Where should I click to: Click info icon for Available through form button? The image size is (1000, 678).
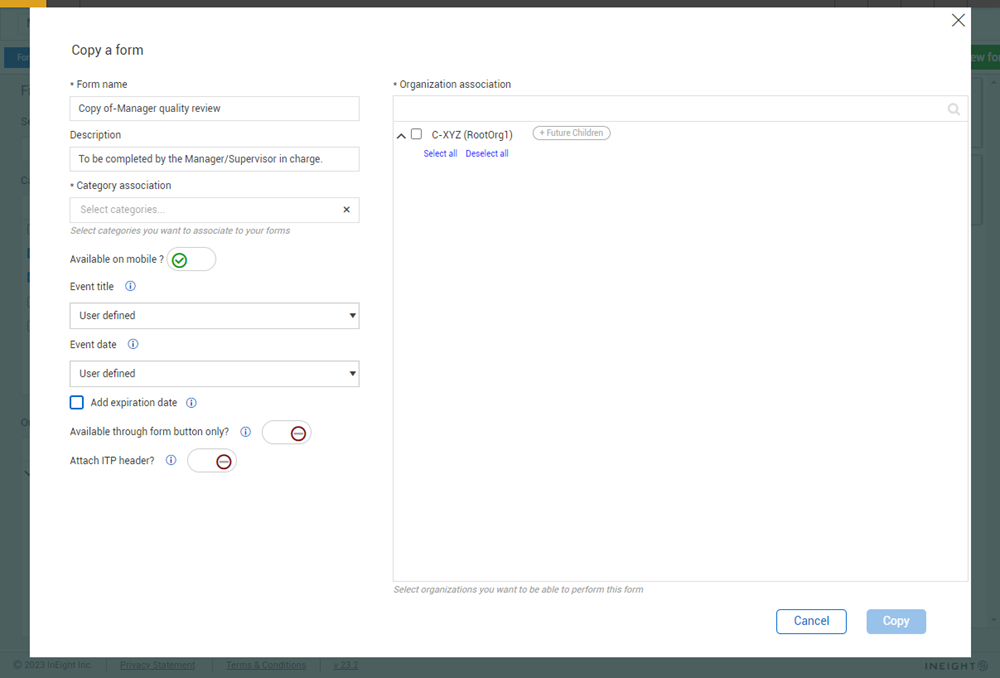click(245, 432)
